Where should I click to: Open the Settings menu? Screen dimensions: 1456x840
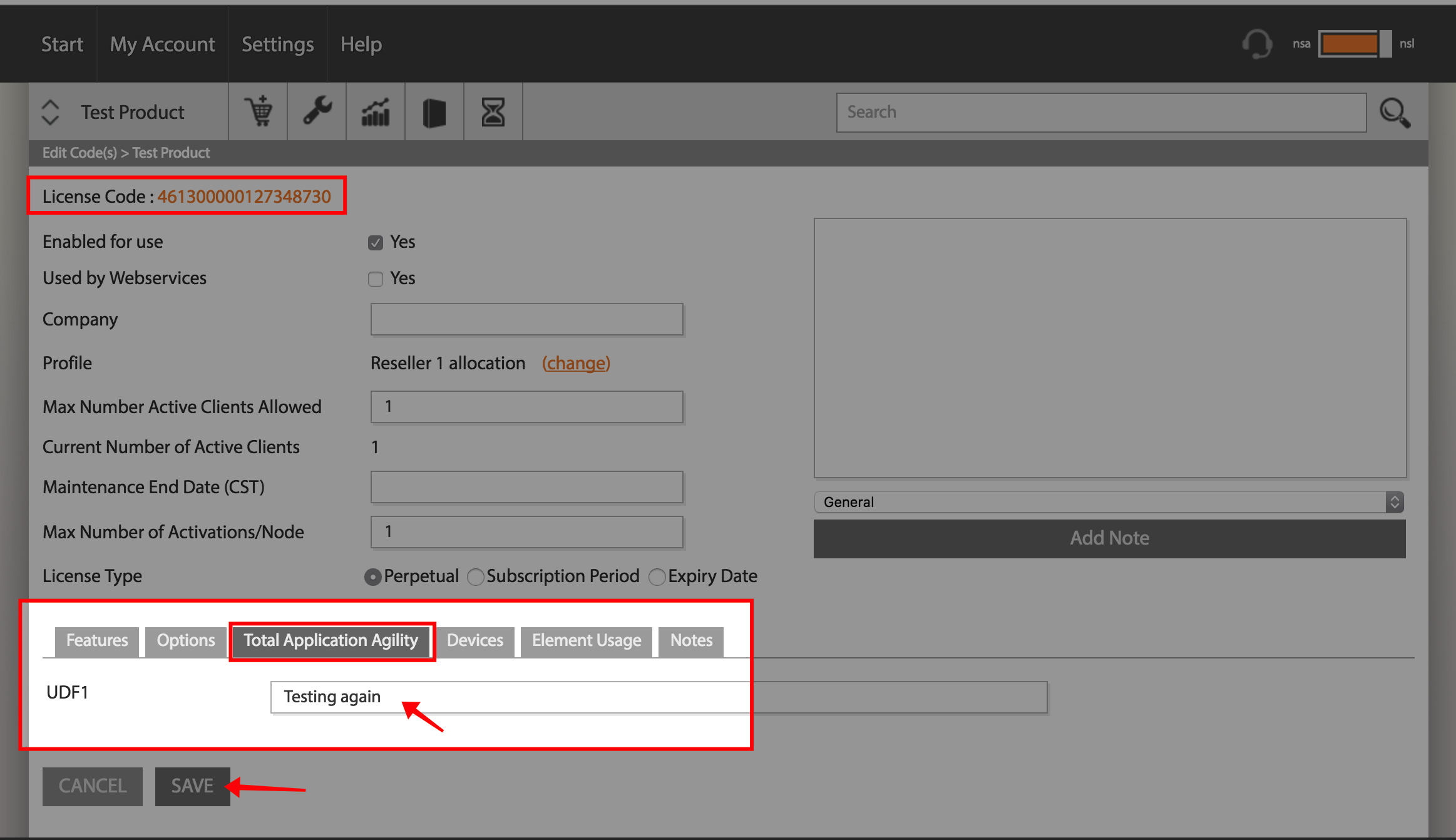pos(278,44)
